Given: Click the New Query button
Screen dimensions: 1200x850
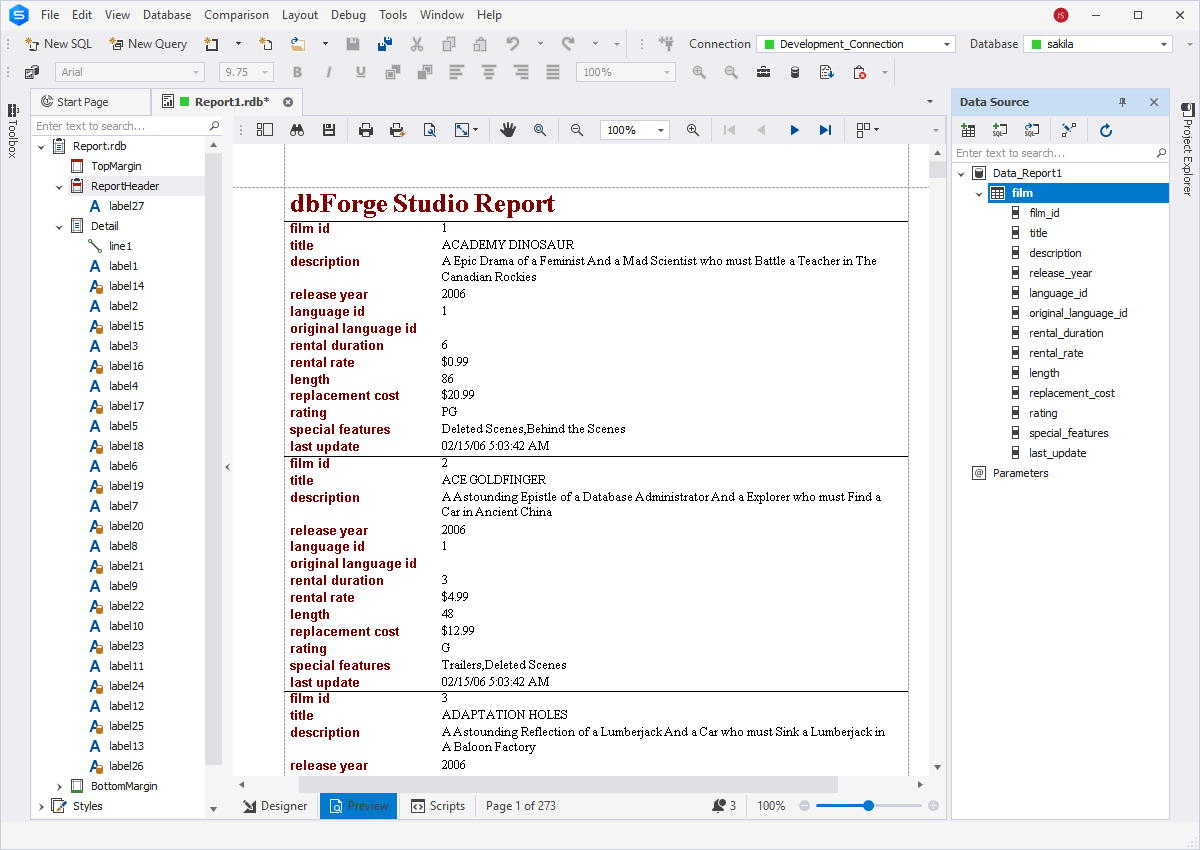Looking at the screenshot, I should [148, 44].
